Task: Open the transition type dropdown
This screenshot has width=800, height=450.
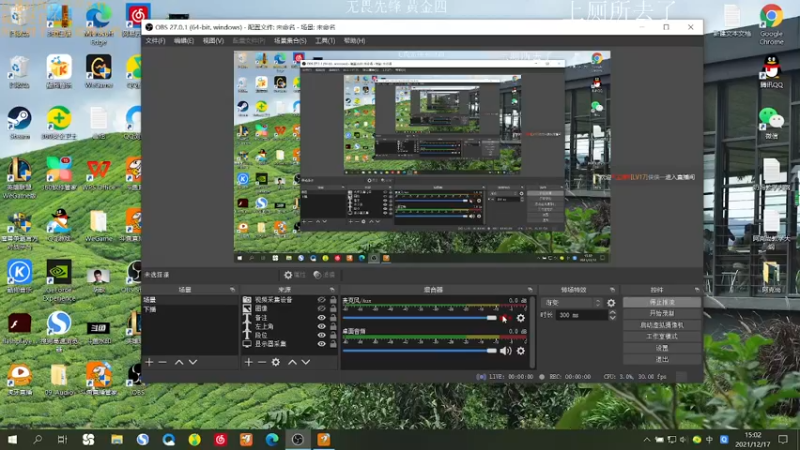Action: coord(571,303)
